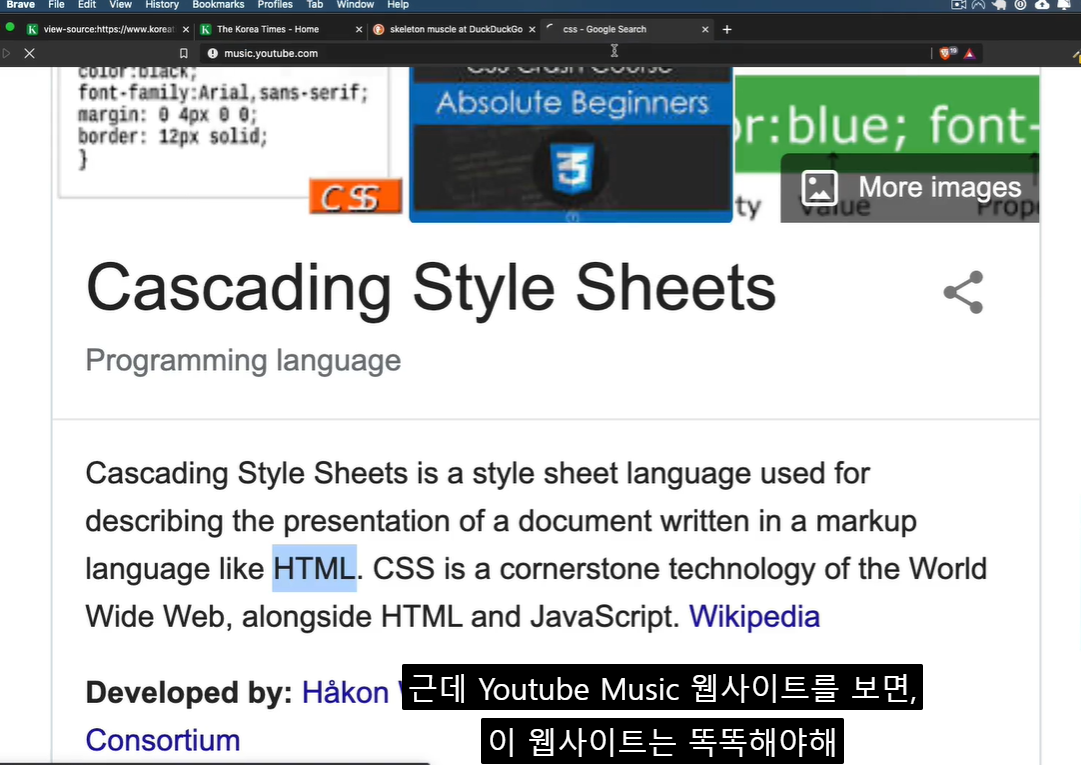Open the Wikipedia link in the description

pos(754,616)
